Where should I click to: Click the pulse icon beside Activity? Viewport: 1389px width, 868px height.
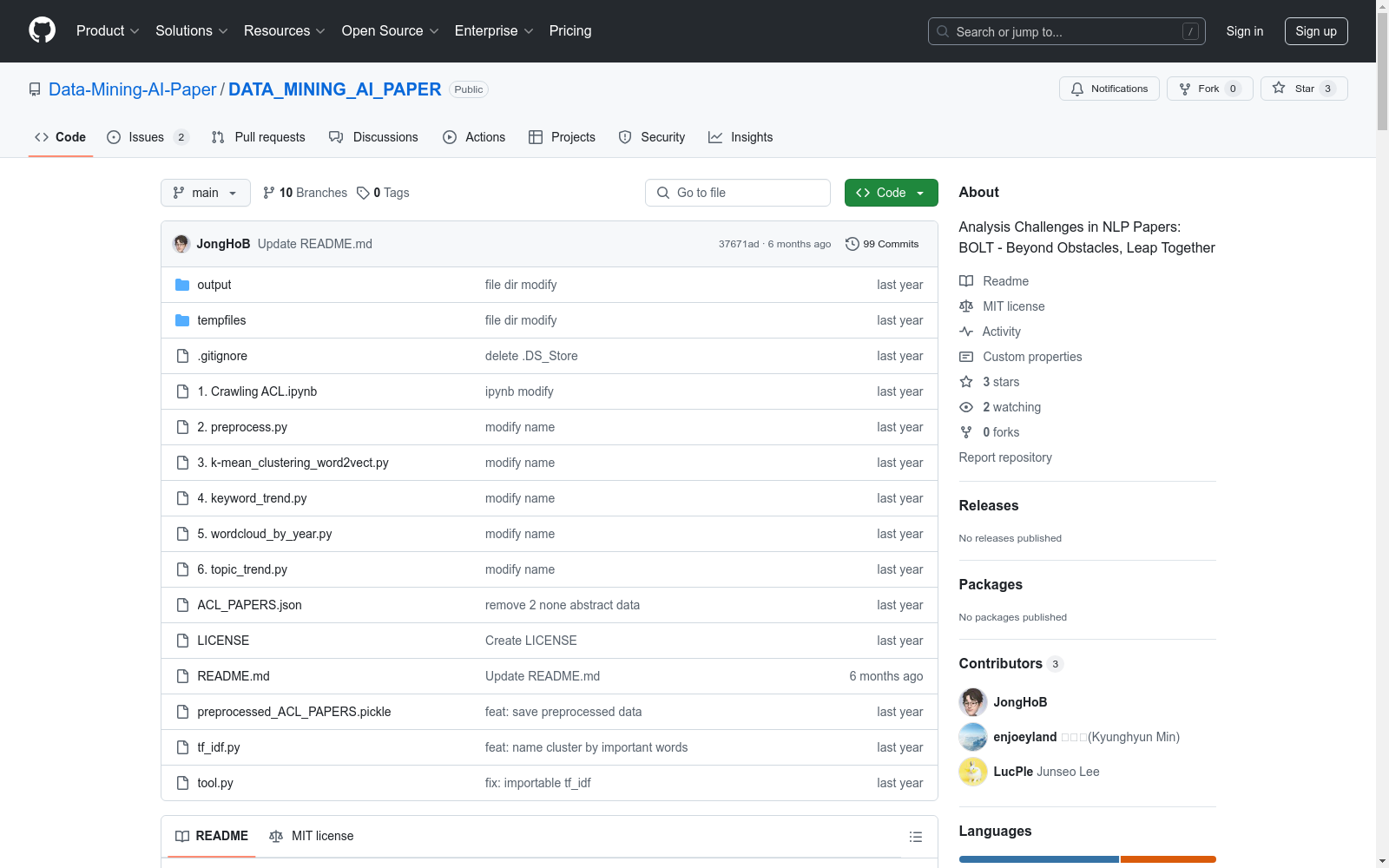click(x=966, y=332)
